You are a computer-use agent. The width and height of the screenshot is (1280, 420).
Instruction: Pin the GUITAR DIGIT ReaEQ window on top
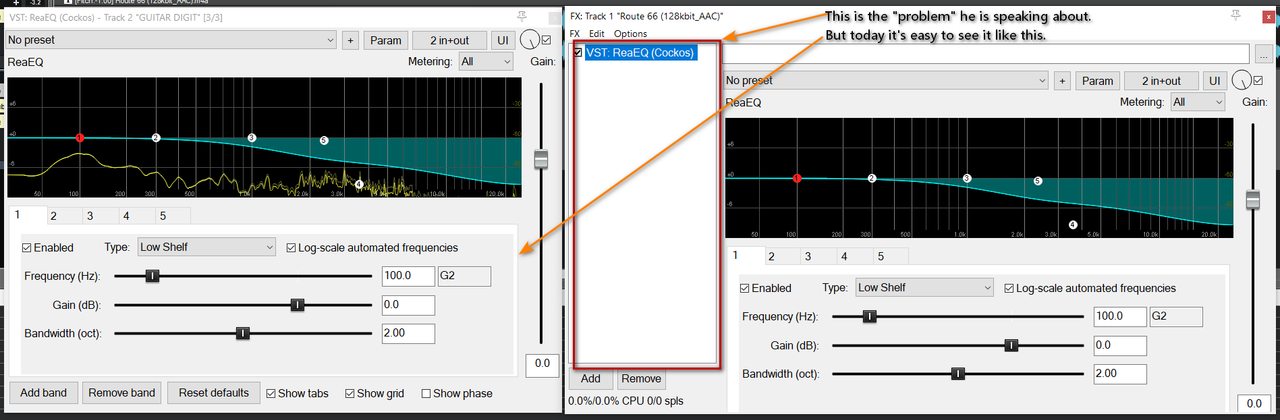(521, 16)
